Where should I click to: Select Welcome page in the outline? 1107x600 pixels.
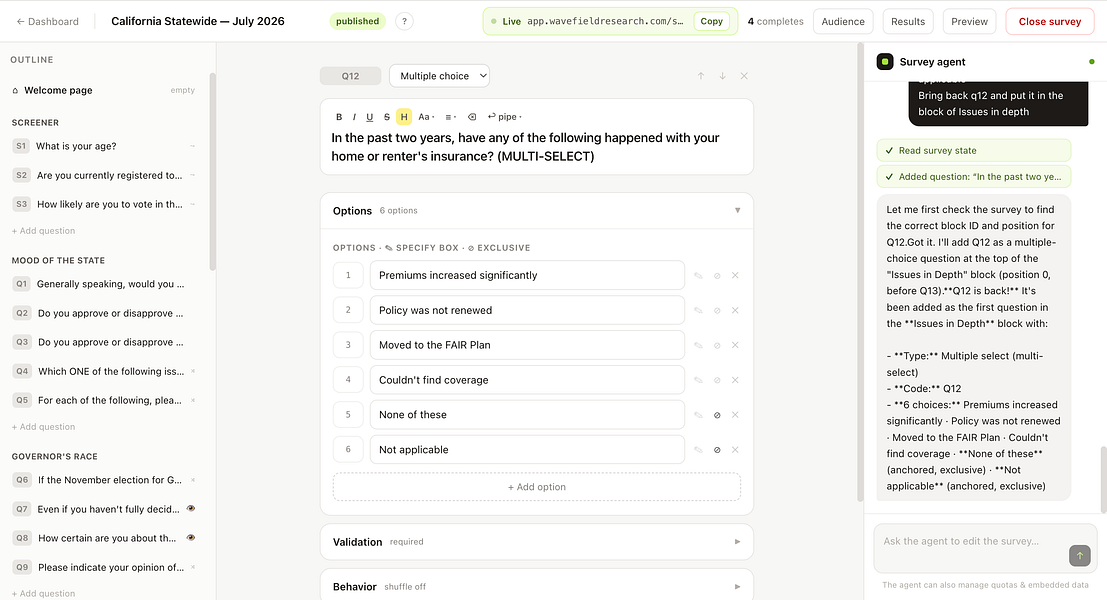[104, 90]
